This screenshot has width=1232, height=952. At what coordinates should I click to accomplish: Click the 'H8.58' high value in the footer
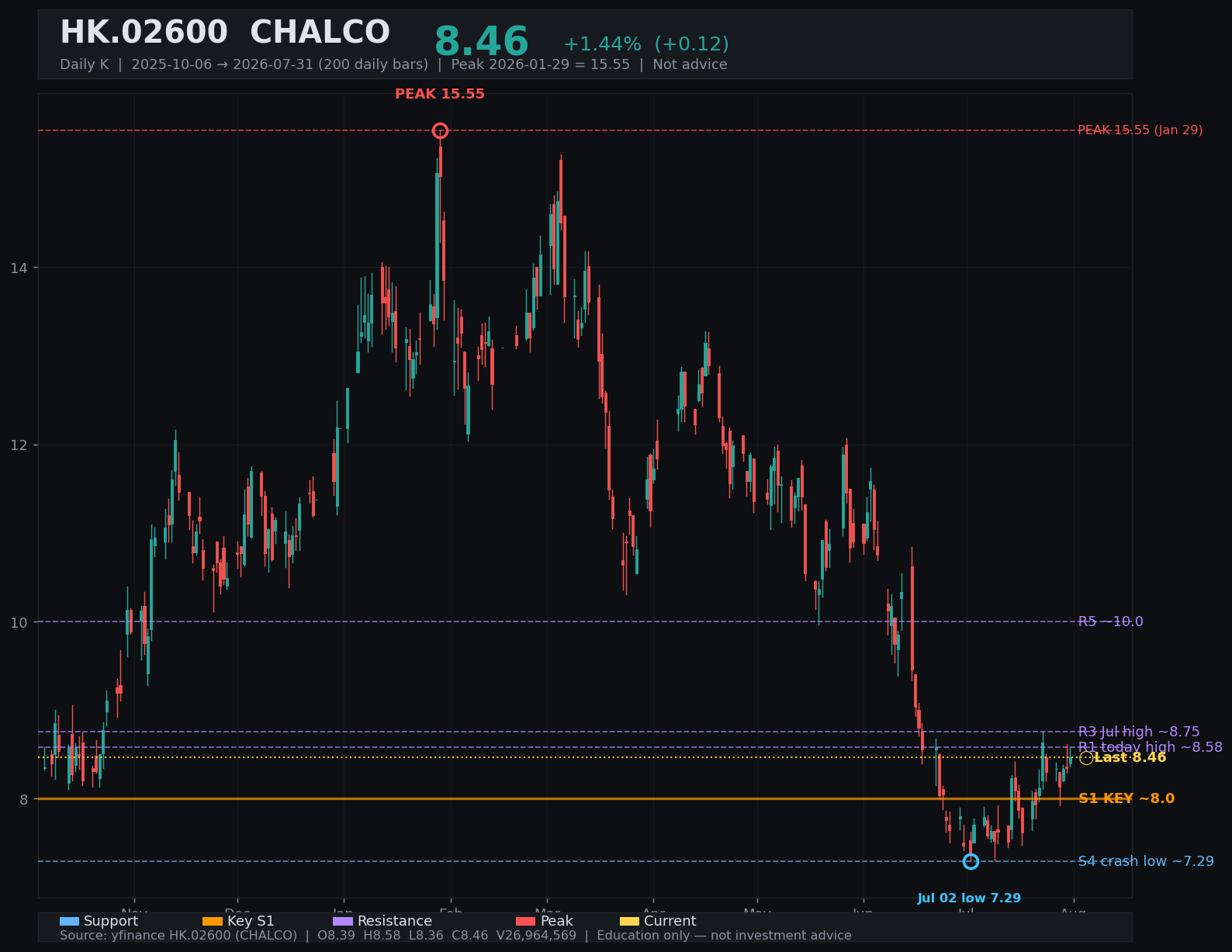tap(382, 936)
